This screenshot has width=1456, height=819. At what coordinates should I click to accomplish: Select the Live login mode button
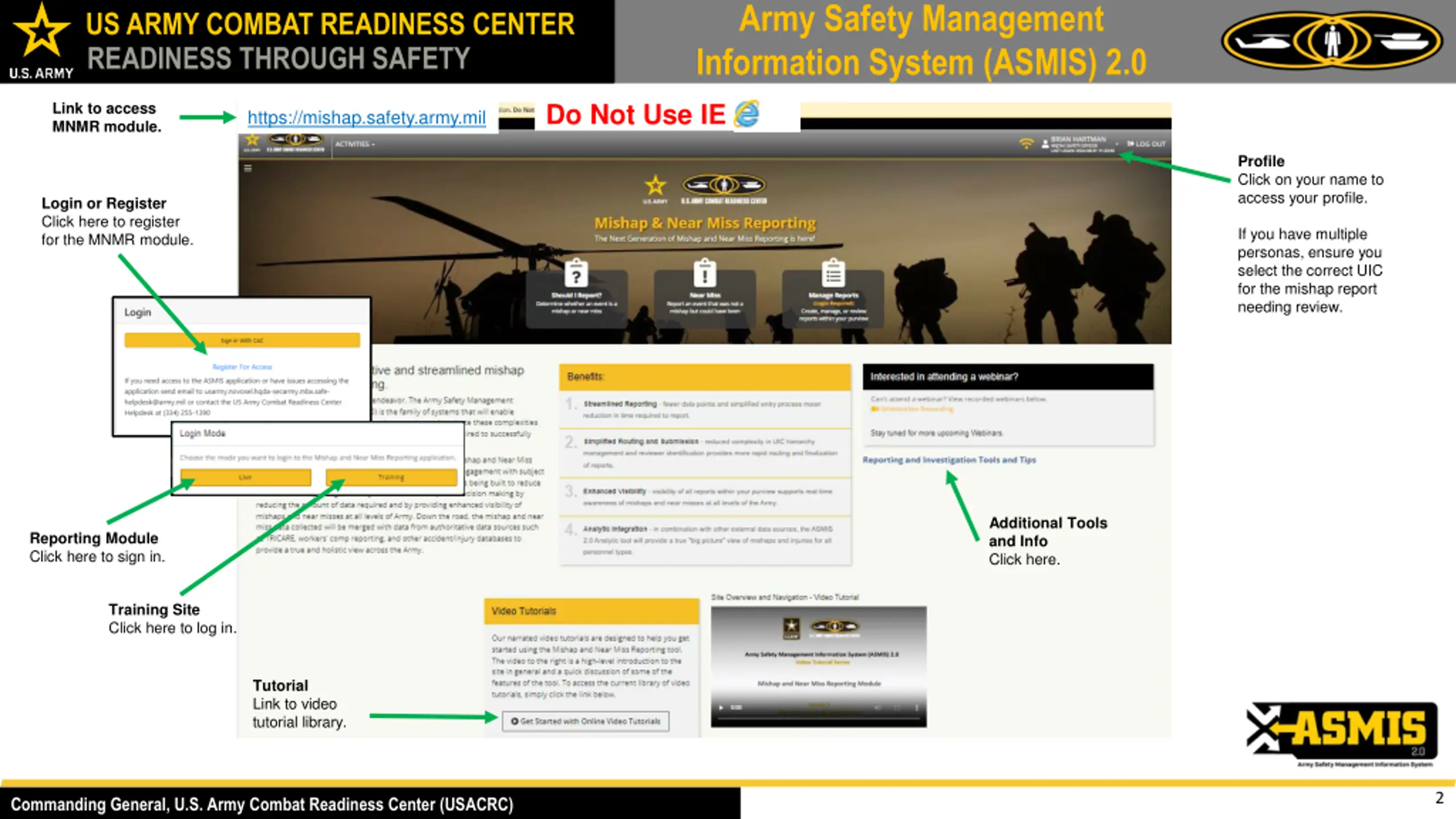point(245,477)
